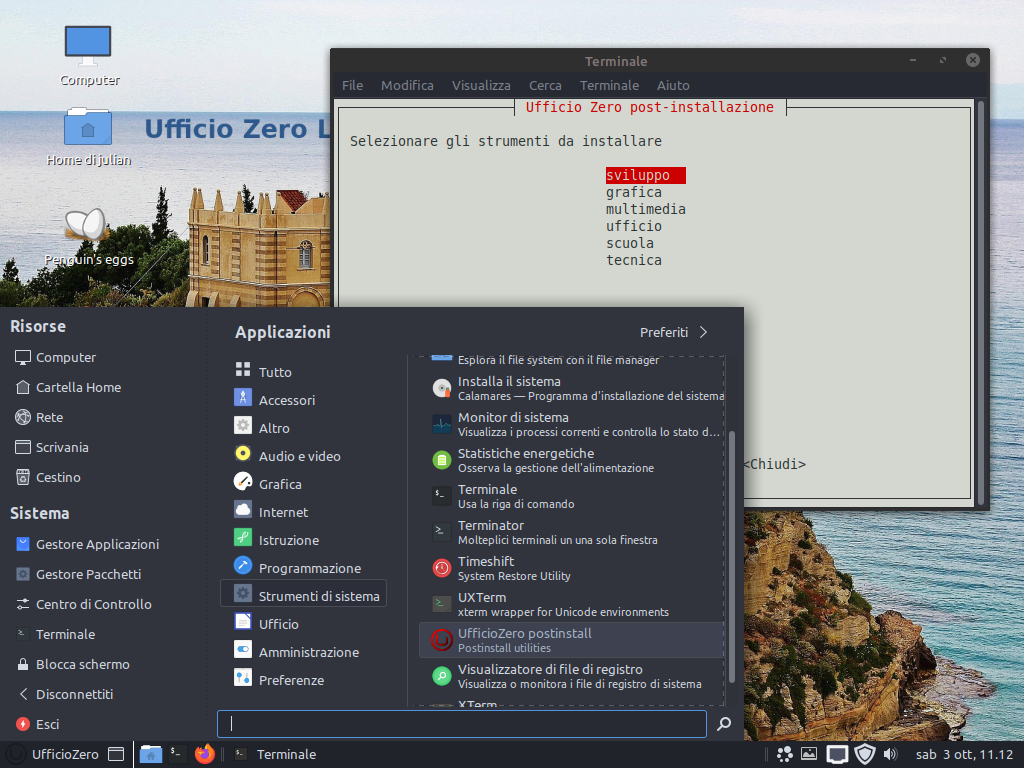1024x768 pixels.
Task: Click the Terminale app icon in list
Action: (441, 496)
